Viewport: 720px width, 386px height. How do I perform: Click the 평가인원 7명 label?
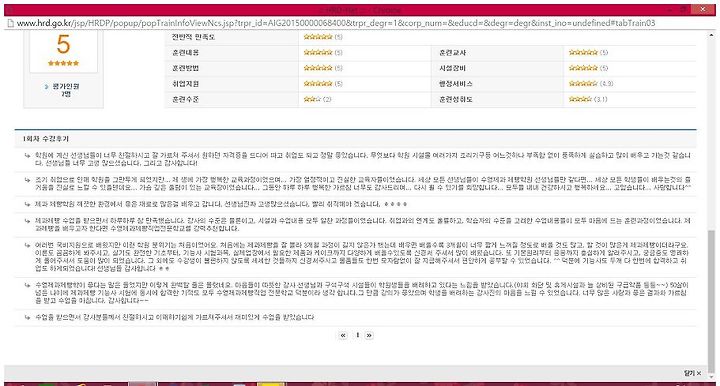[66, 90]
